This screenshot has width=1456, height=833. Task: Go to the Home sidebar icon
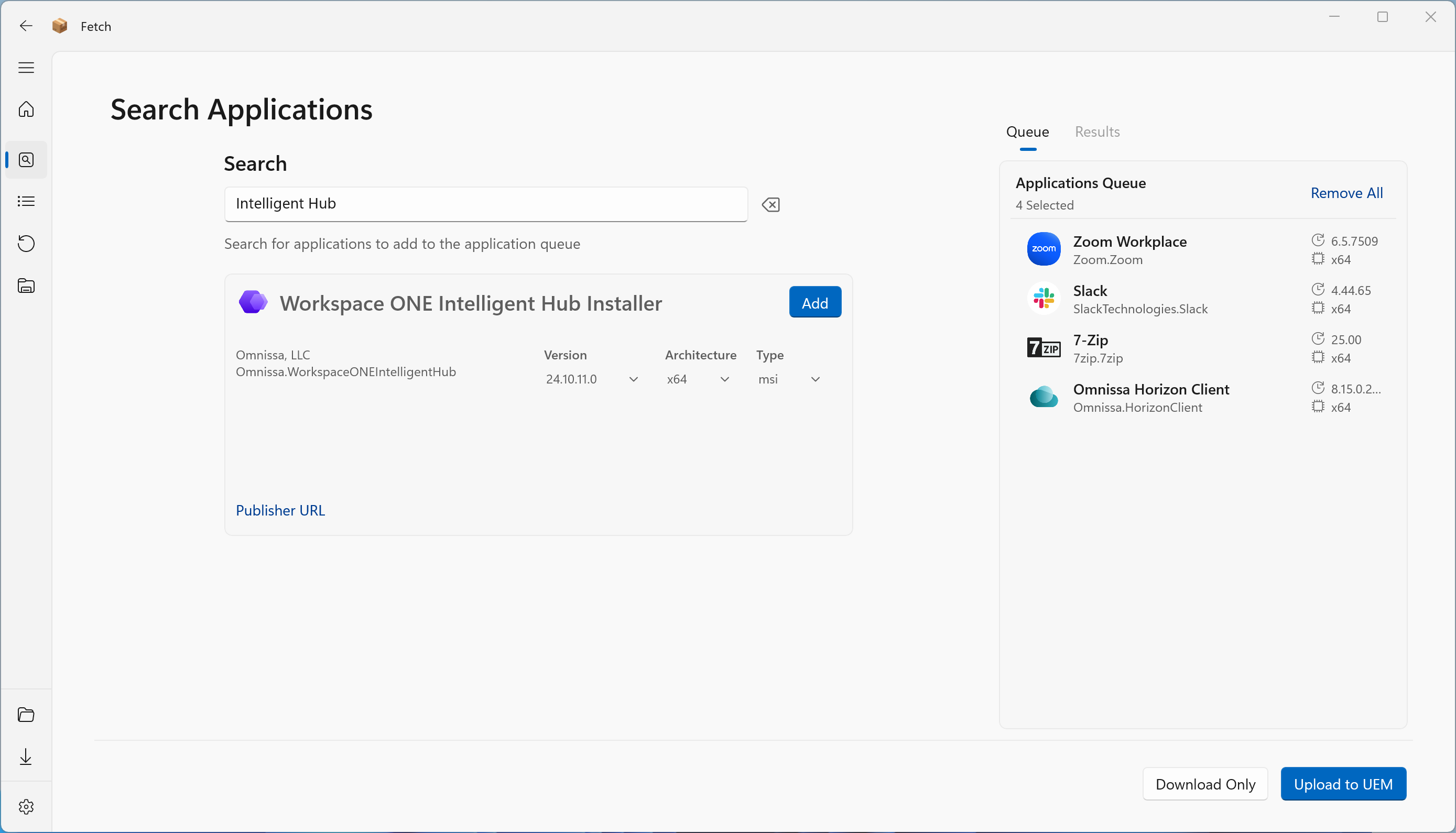pyautogui.click(x=26, y=109)
